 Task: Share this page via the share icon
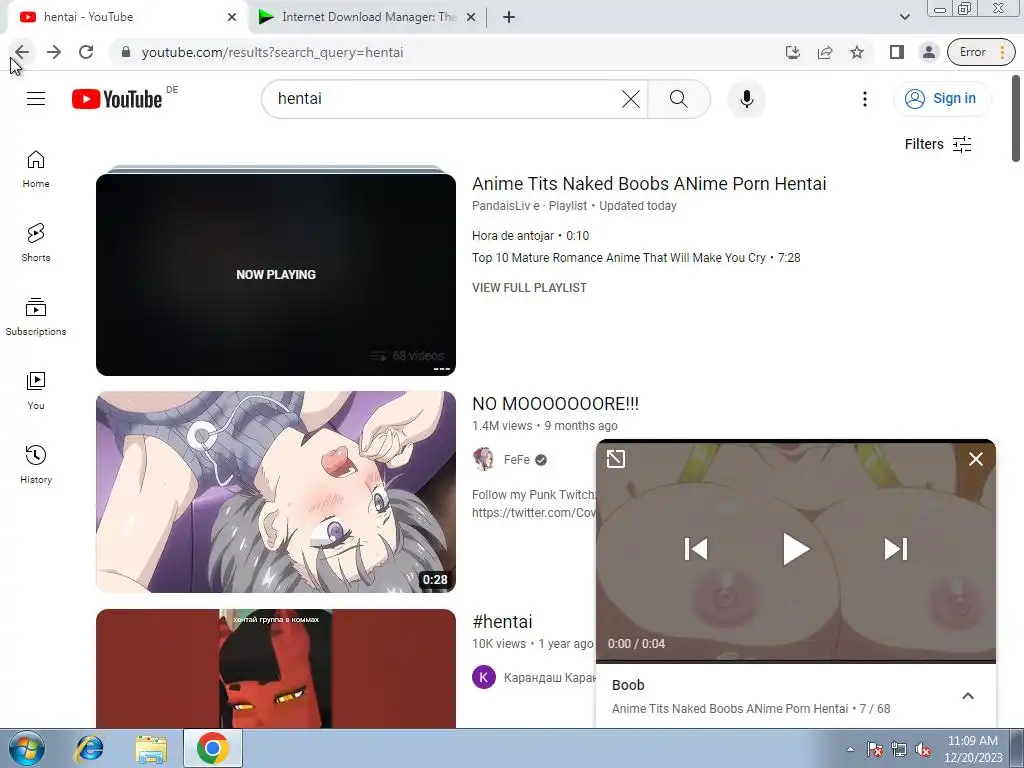pyautogui.click(x=825, y=52)
